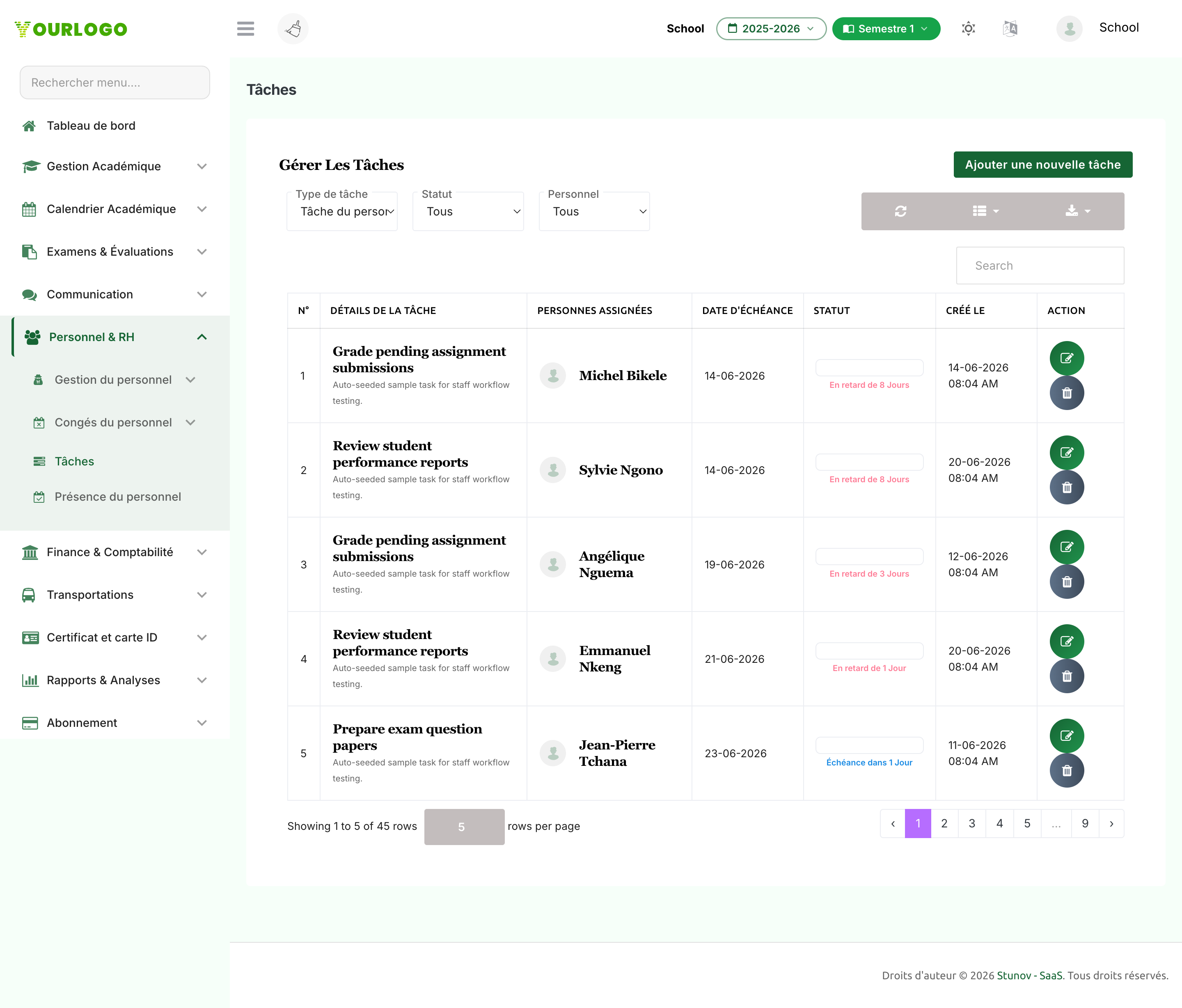This screenshot has width=1182, height=1008.
Task: Edit the task assigned to Michel Bikele
Action: coord(1066,358)
